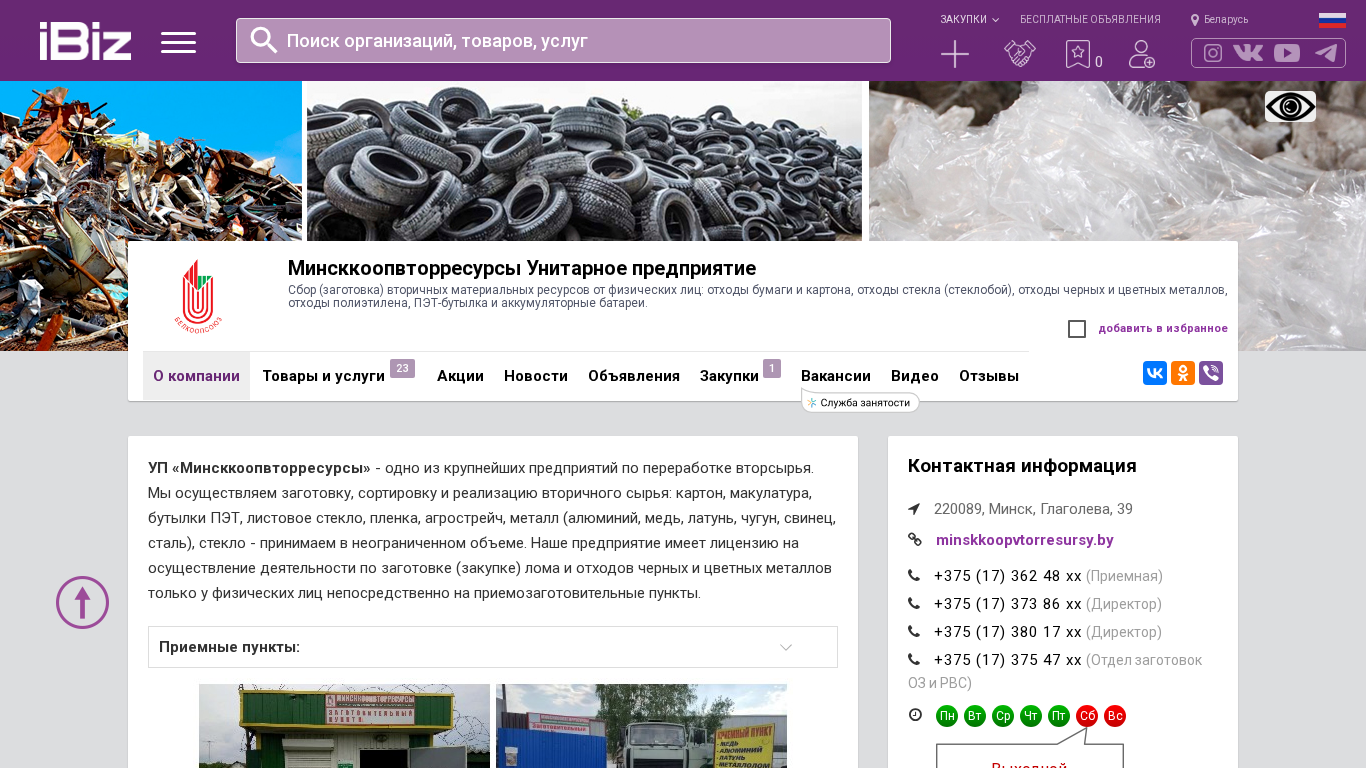The width and height of the screenshot is (1366, 768).
Task: Select the Вт weekday indicator
Action: (975, 716)
